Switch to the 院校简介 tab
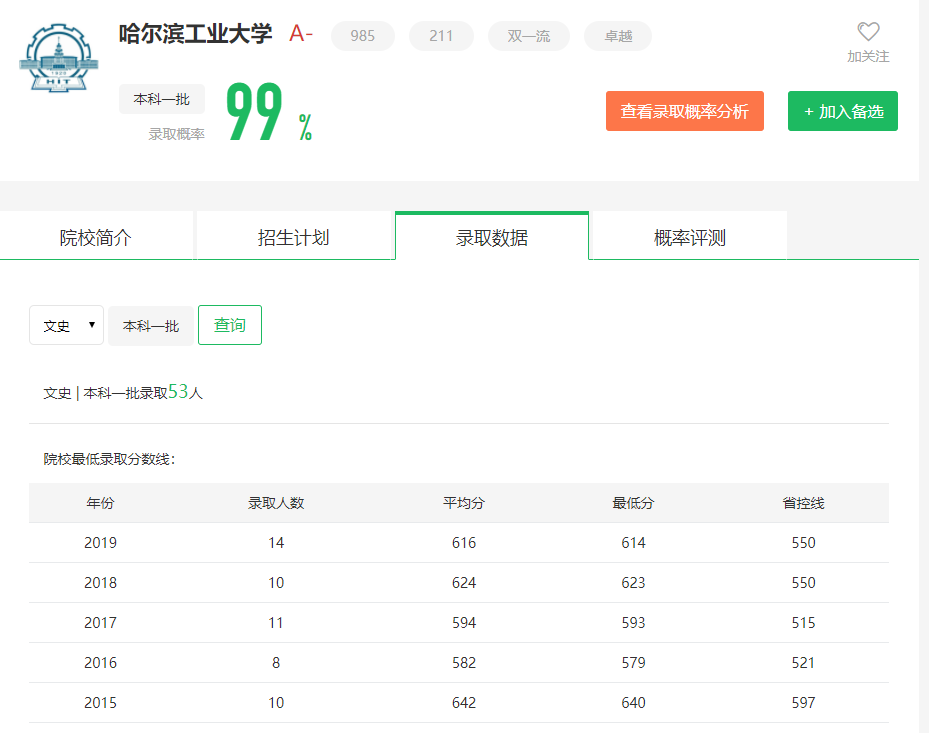The height and width of the screenshot is (733, 929). point(97,238)
